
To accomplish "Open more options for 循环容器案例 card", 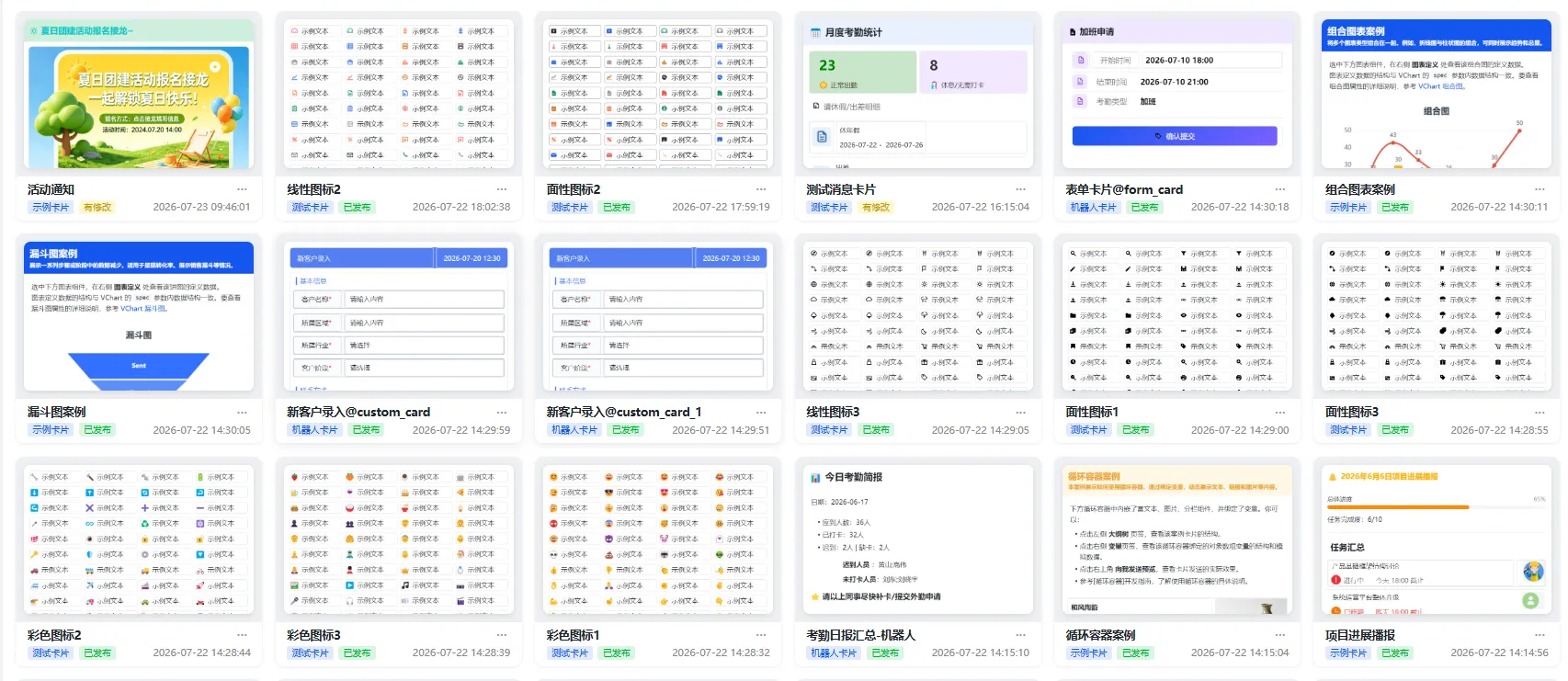I will click(1280, 635).
